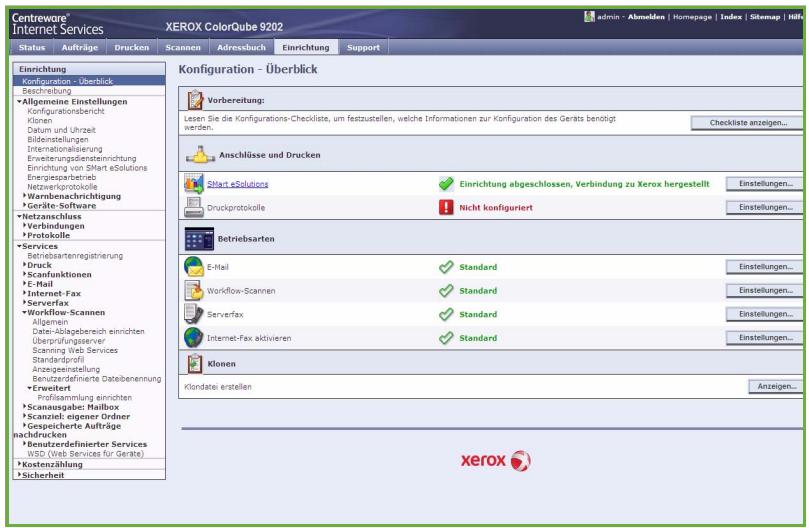Viewport: 809px width, 528px height.
Task: Open the Sitemap header link
Action: point(765,17)
